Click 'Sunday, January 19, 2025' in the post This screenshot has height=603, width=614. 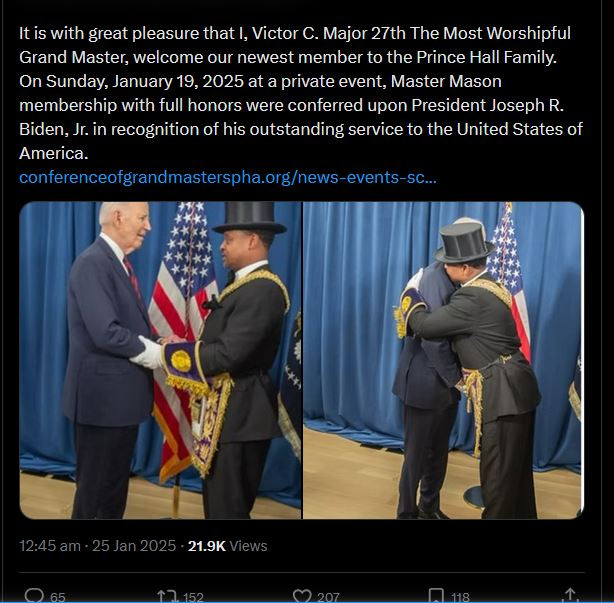[146, 81]
